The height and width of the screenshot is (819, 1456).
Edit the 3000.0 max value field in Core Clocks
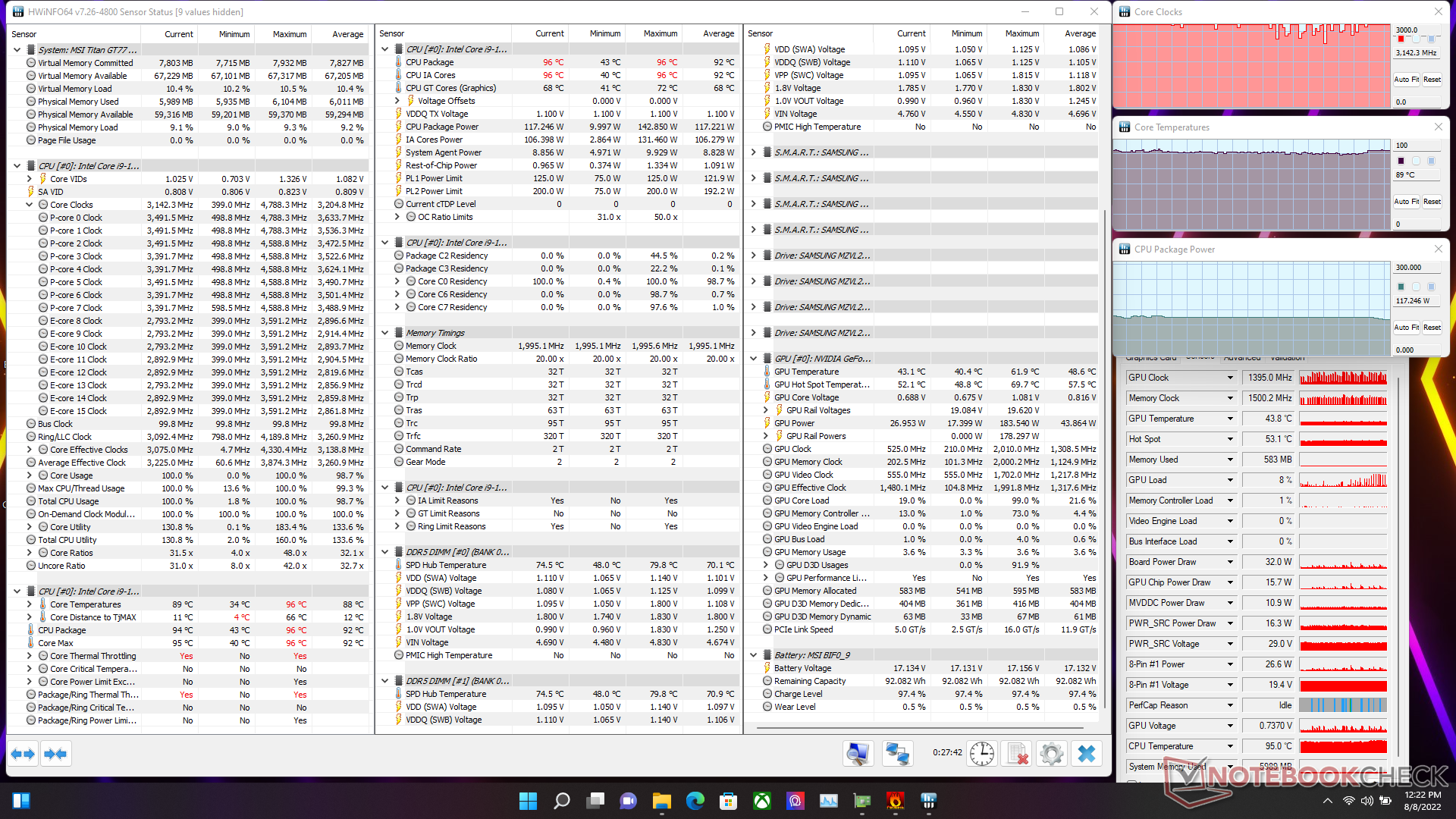(x=1415, y=30)
